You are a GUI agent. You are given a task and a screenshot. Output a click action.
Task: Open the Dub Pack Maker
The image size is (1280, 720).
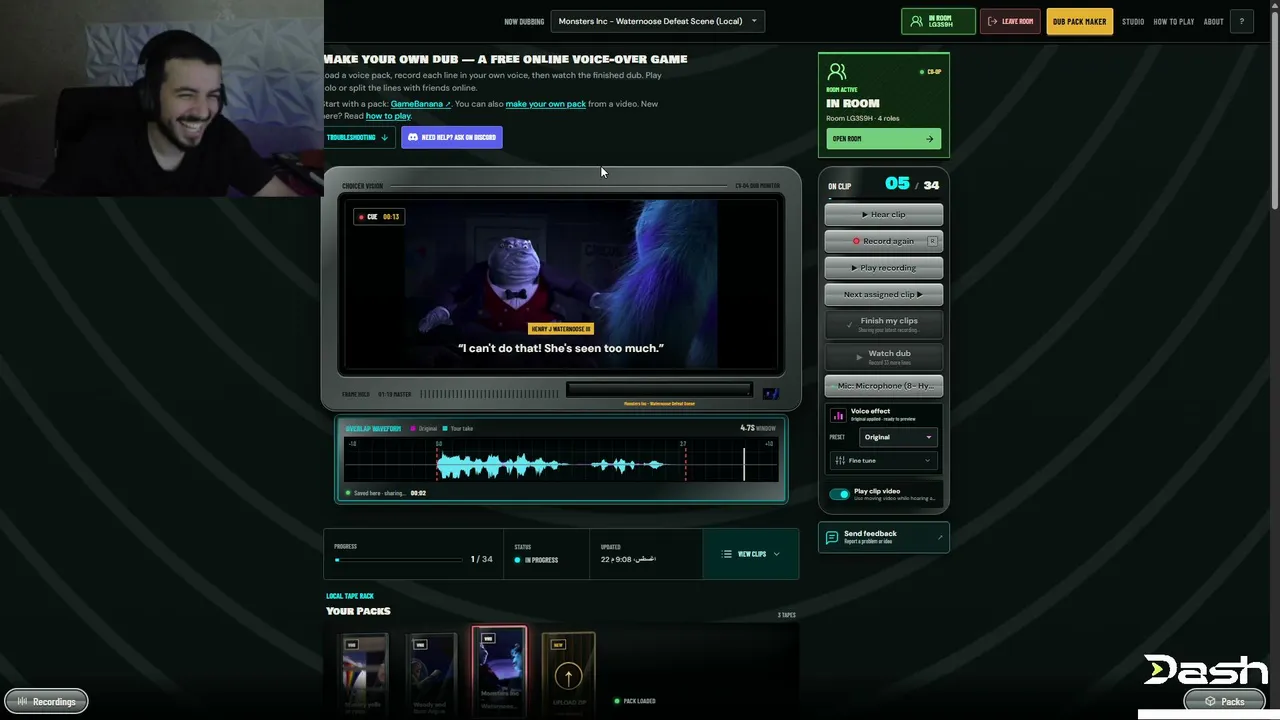point(1079,21)
